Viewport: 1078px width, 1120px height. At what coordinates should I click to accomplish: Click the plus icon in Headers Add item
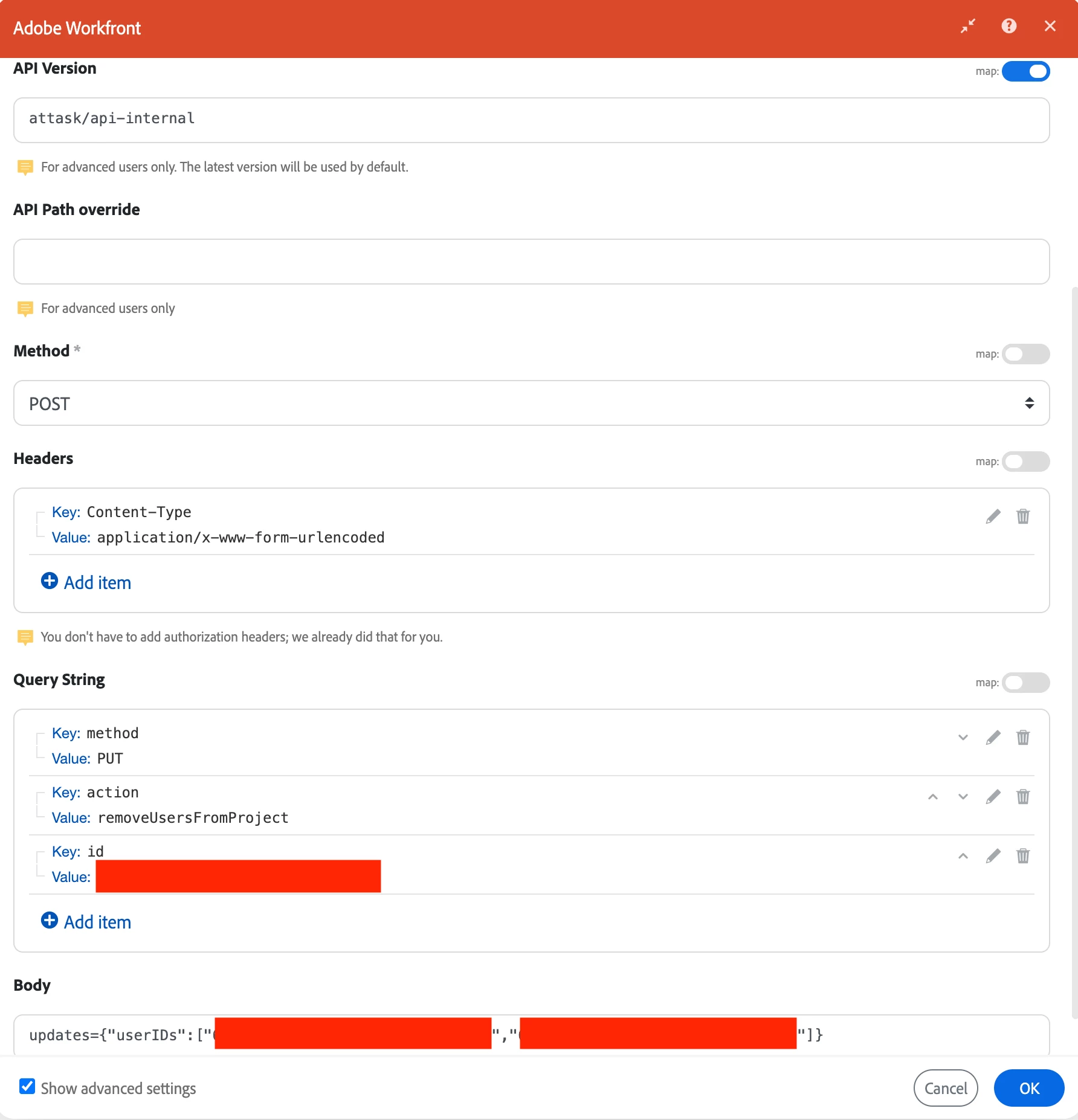50,581
